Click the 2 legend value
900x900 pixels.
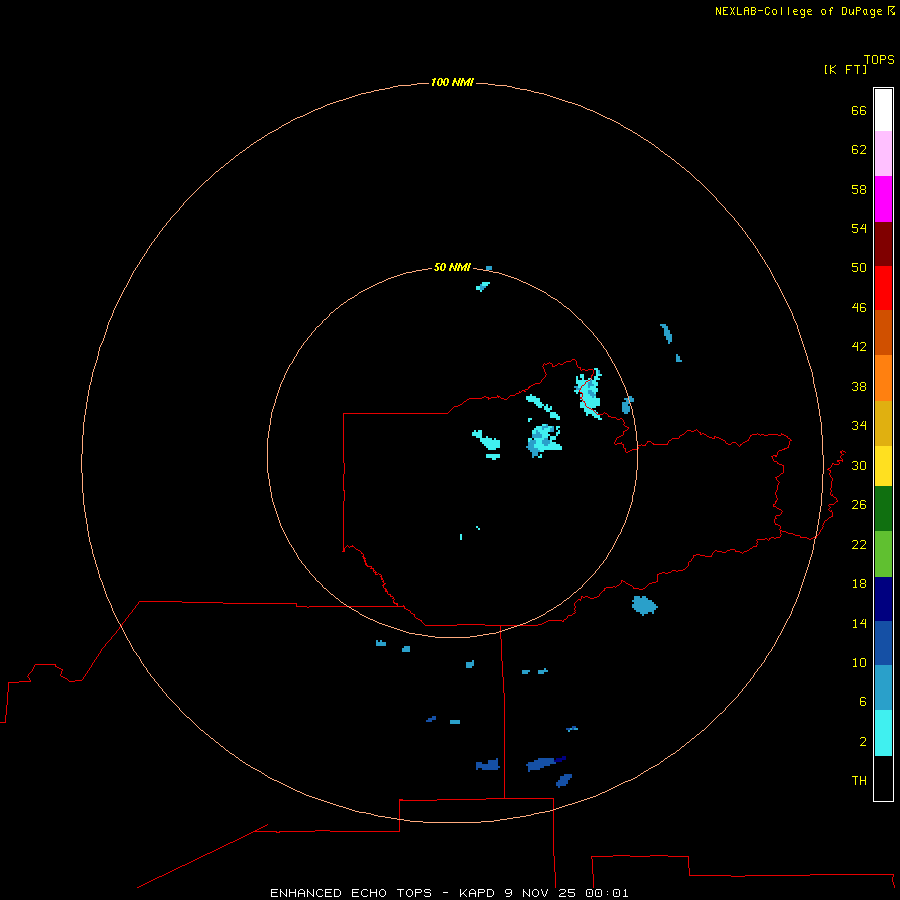[x=863, y=742]
